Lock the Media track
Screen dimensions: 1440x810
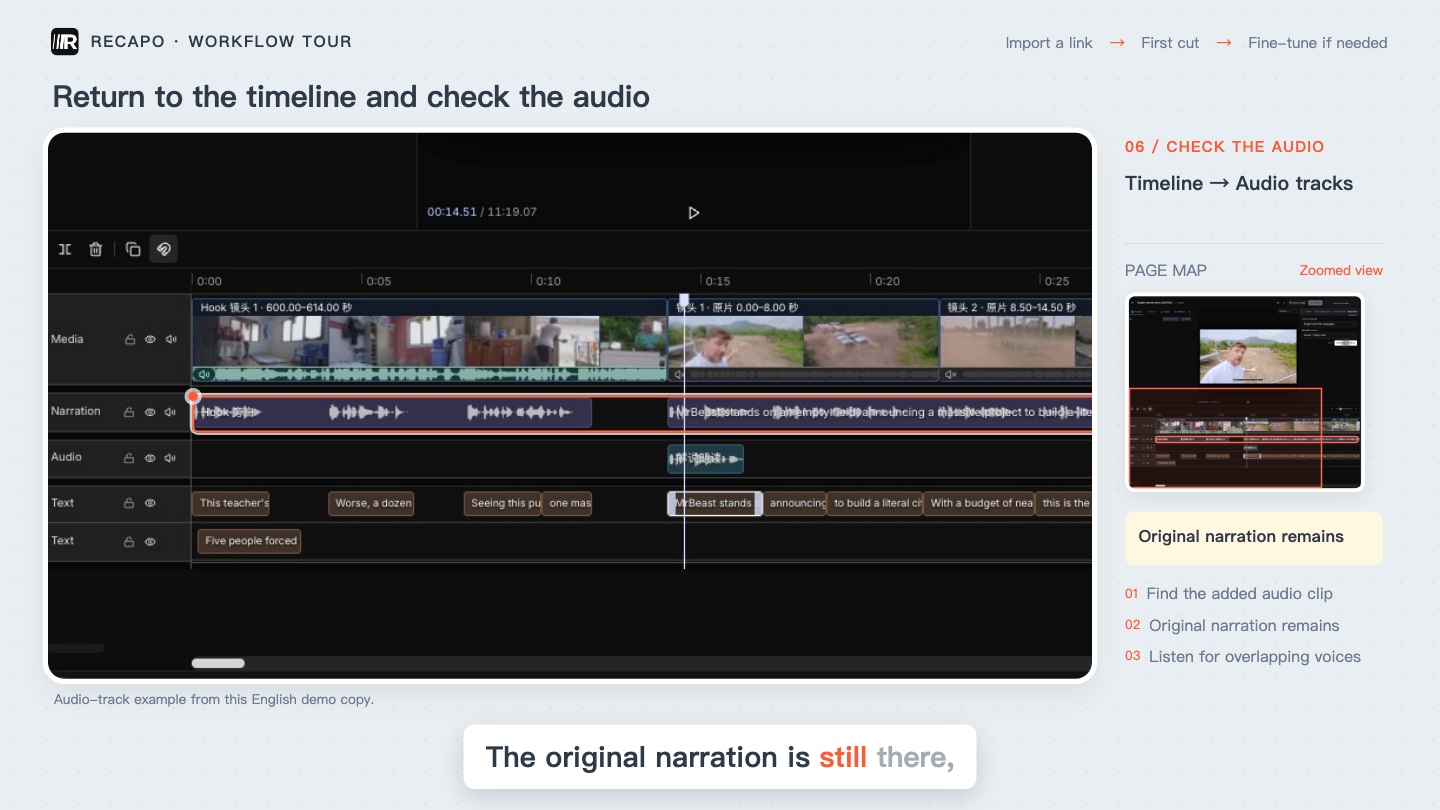click(x=129, y=340)
